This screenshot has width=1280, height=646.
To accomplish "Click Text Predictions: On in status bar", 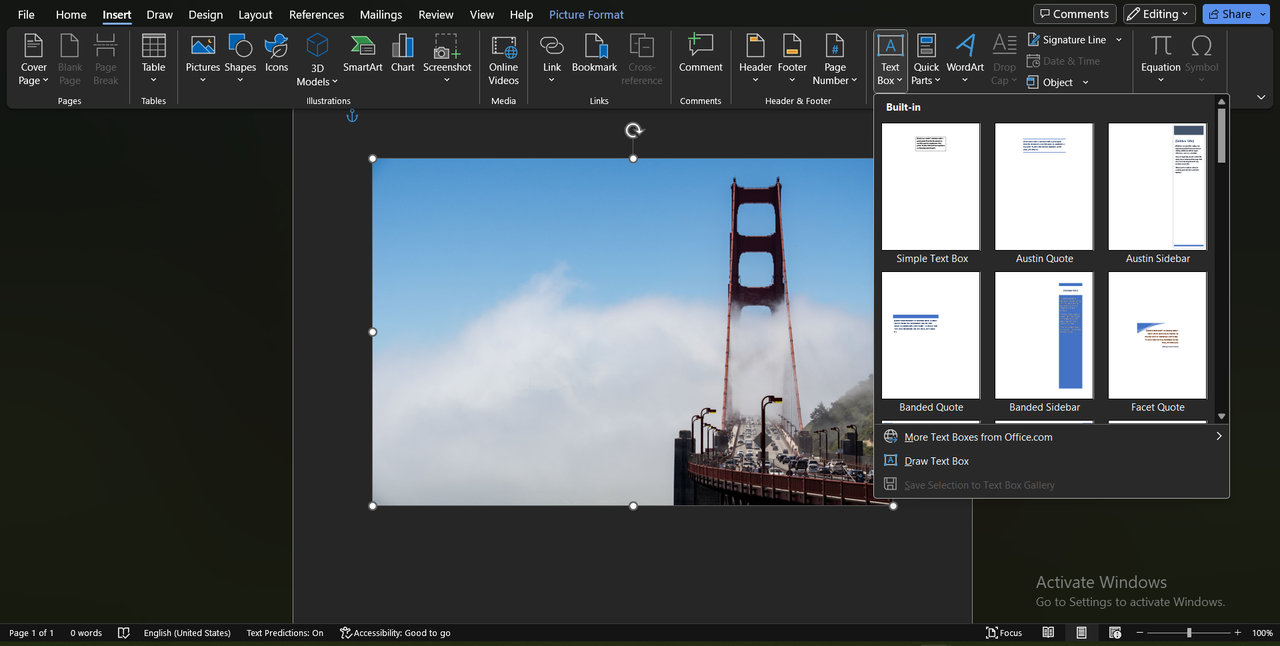I will tap(285, 633).
